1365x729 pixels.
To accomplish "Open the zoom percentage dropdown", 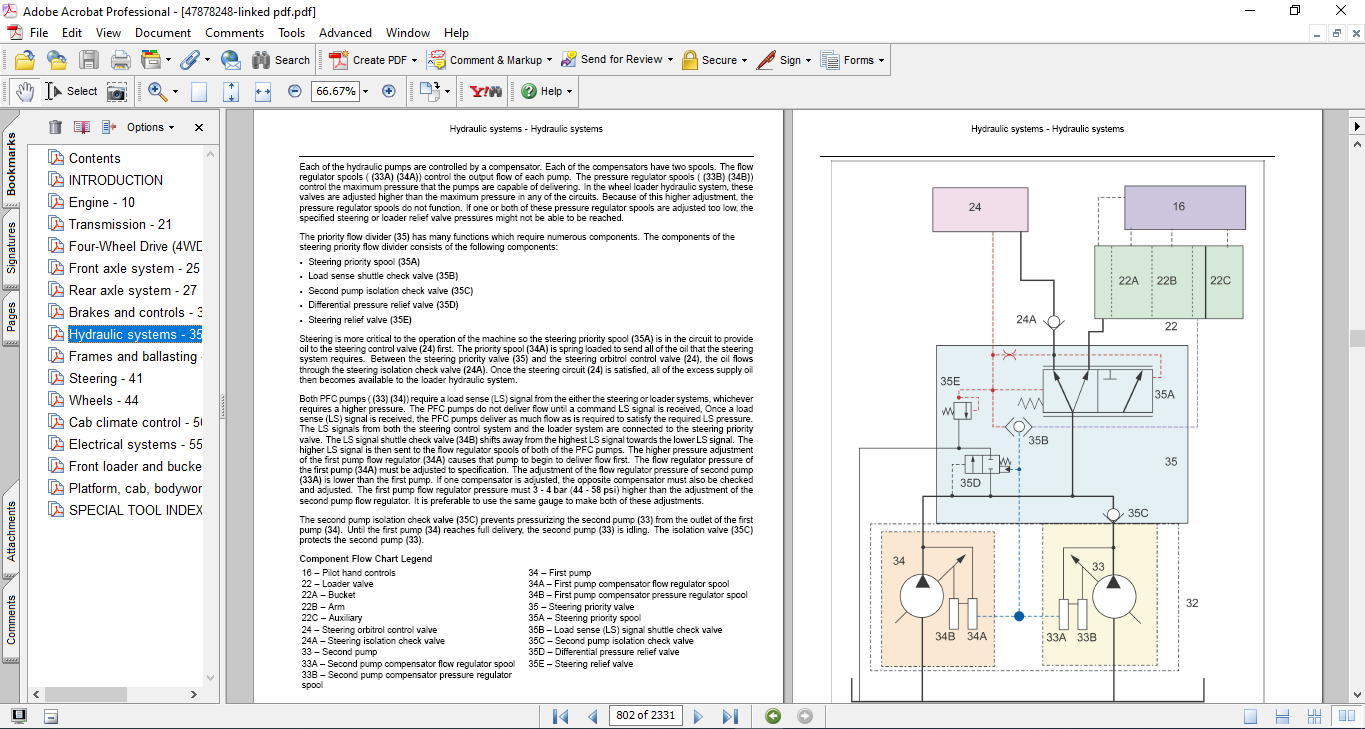I will tap(365, 91).
